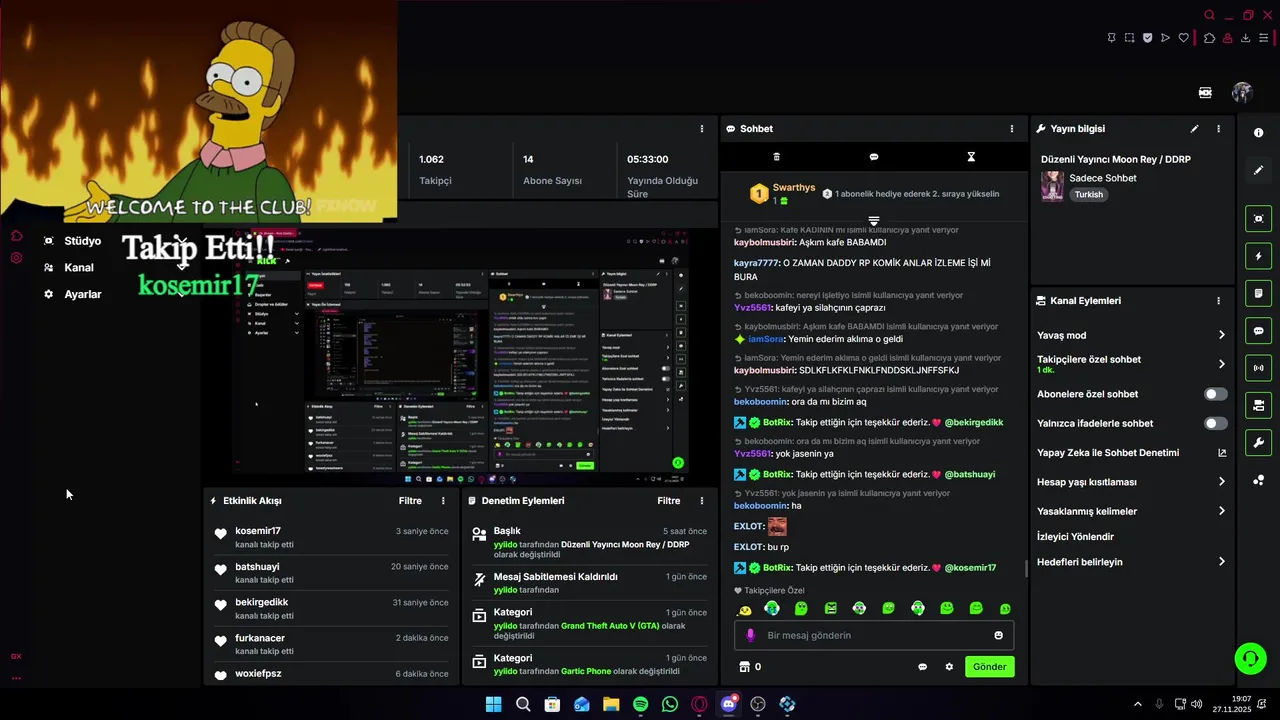Toggle the broadcast signal widget in right sidebar
The height and width of the screenshot is (720, 1280).
(x=1258, y=368)
